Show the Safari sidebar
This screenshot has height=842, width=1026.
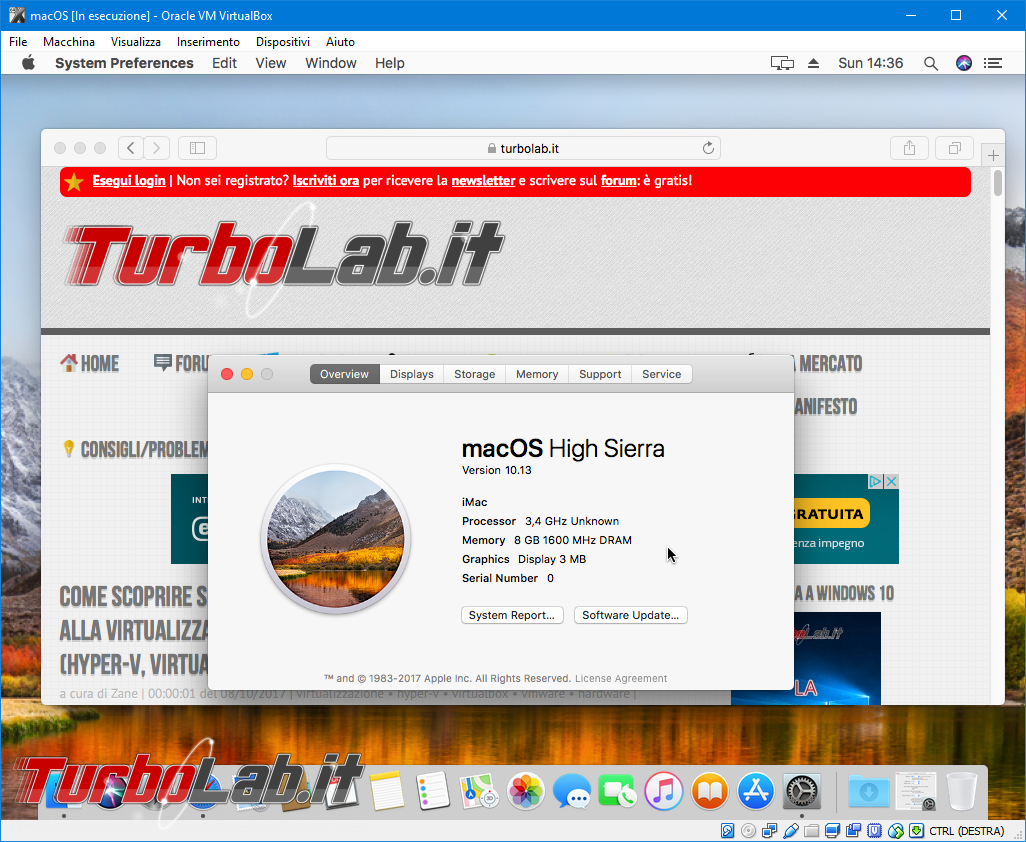point(197,148)
